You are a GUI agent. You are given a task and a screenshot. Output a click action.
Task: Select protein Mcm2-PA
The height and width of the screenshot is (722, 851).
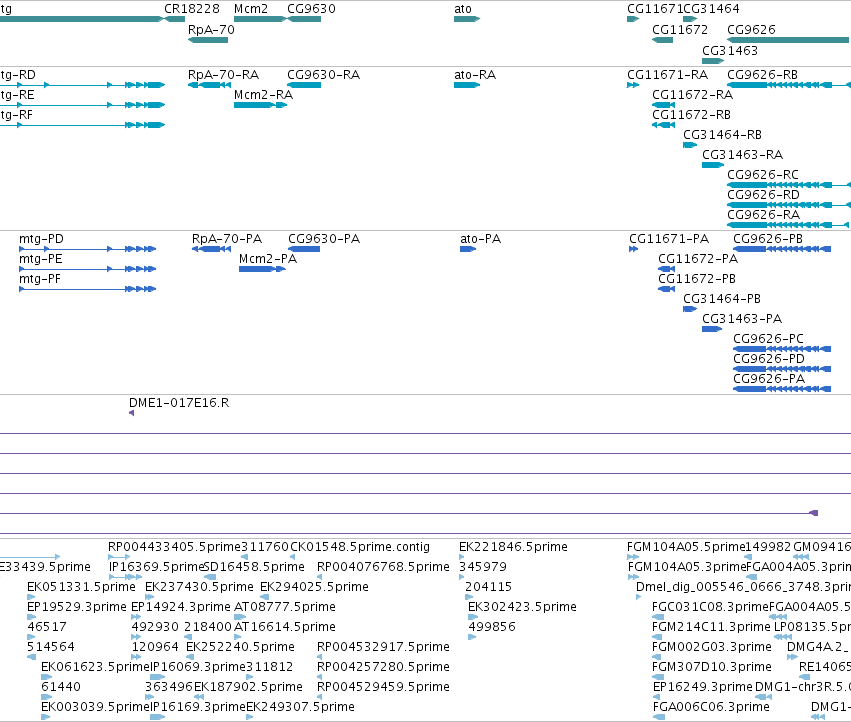click(268, 259)
